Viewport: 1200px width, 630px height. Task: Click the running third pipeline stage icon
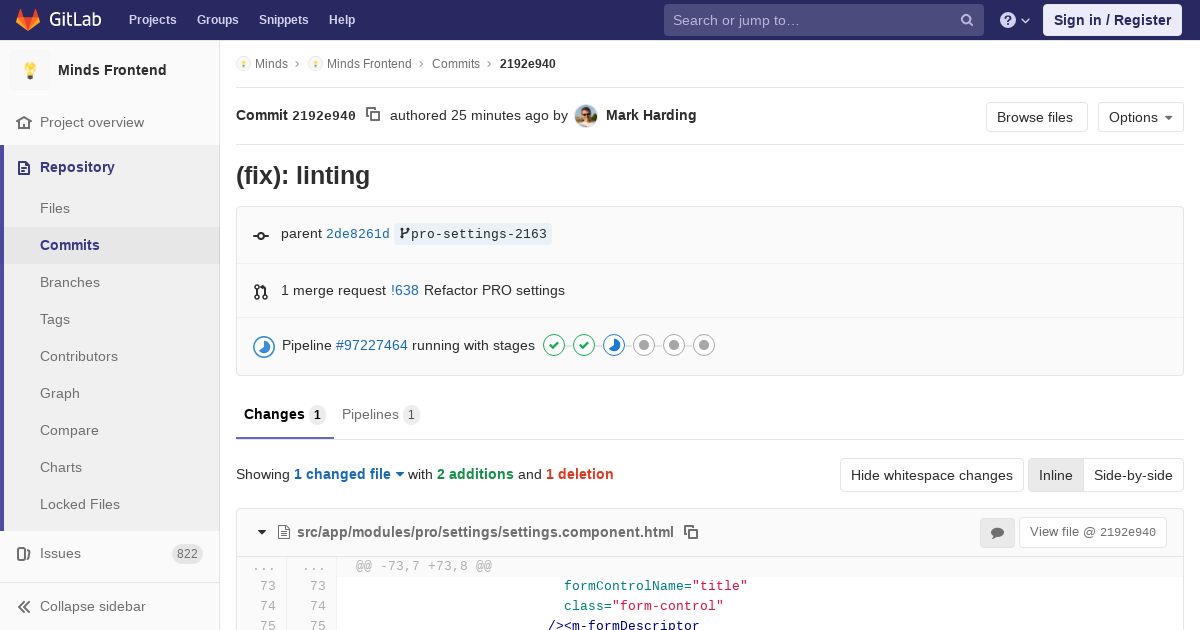(614, 345)
